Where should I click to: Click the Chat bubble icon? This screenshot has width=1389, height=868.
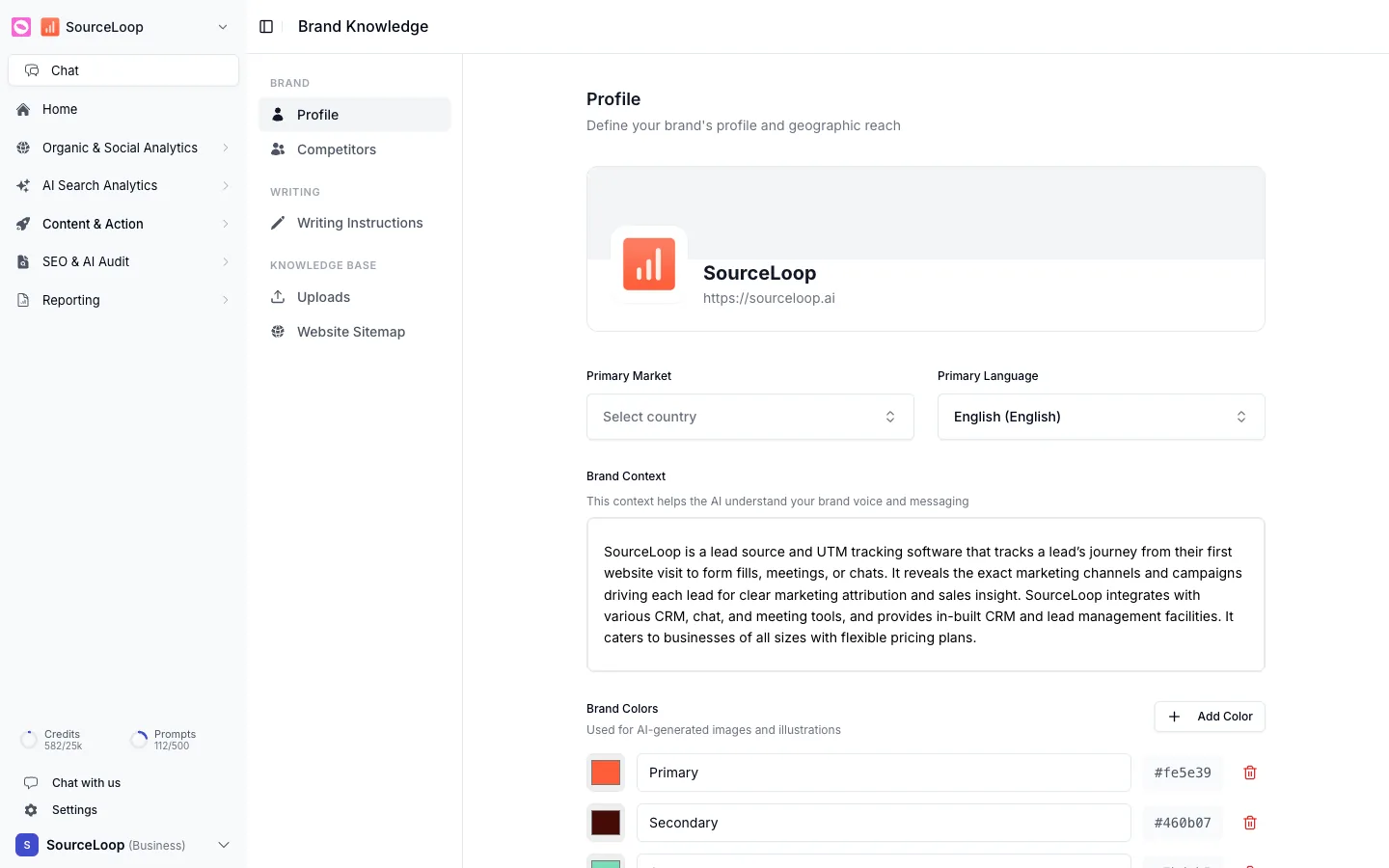32,70
